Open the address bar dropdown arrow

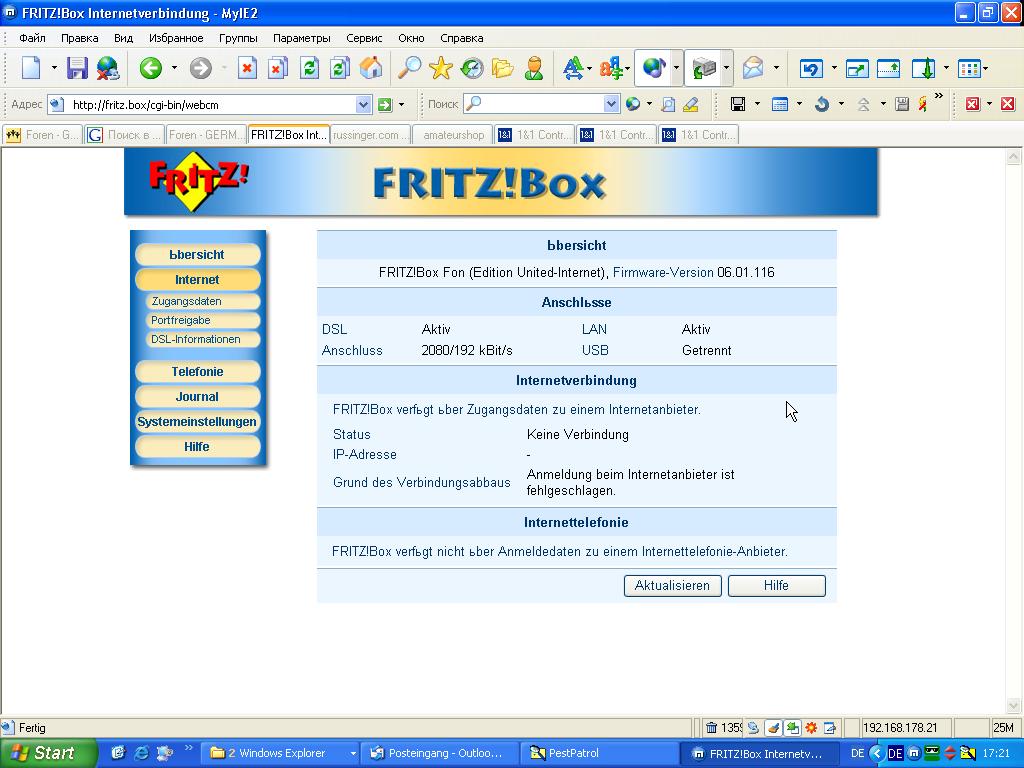click(363, 104)
